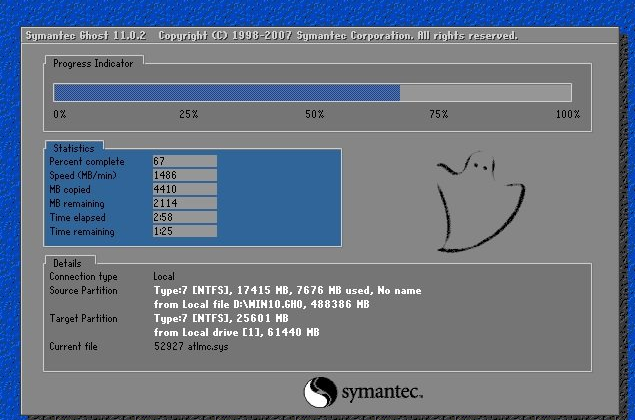Click the filled blue part of the progress bar
This screenshot has height=420, width=635.
click(226, 93)
